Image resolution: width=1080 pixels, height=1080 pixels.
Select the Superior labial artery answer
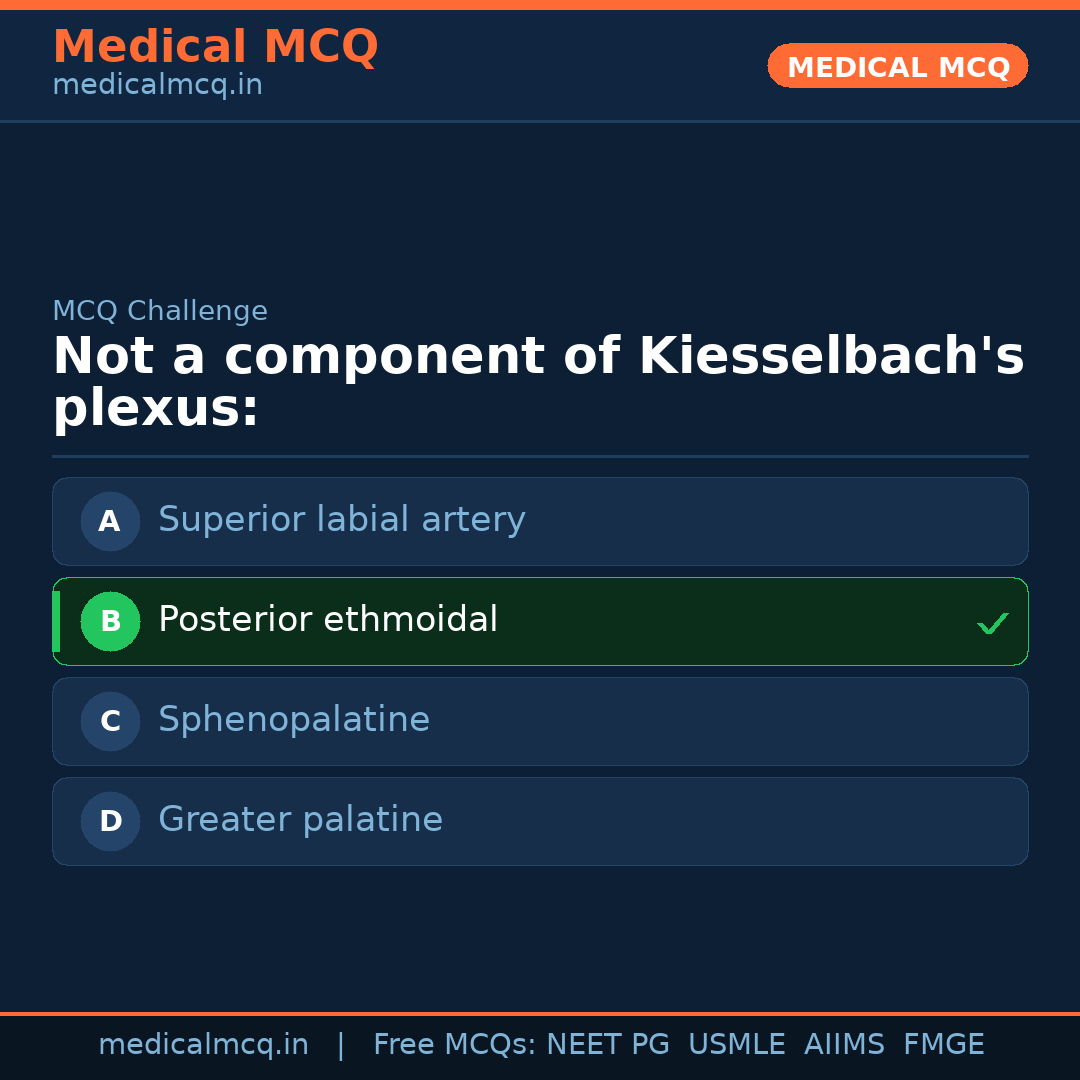pyautogui.click(x=341, y=520)
